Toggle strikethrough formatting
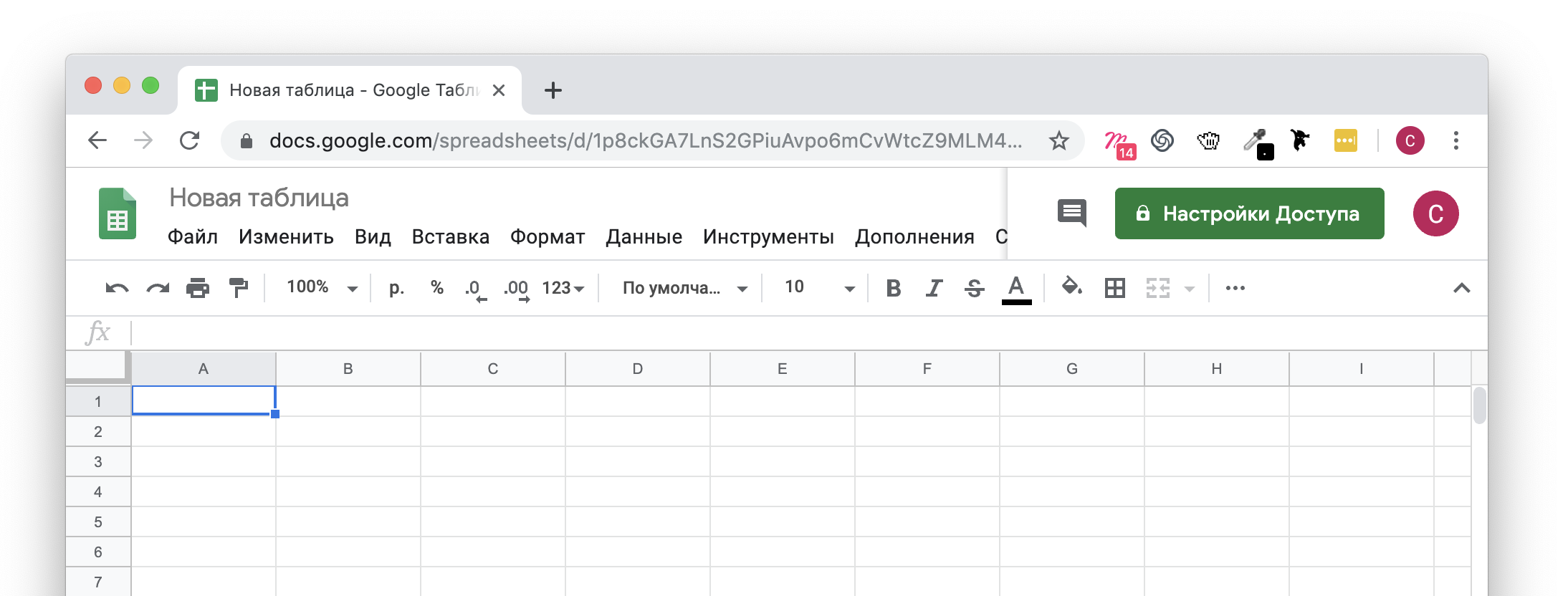 [x=974, y=288]
